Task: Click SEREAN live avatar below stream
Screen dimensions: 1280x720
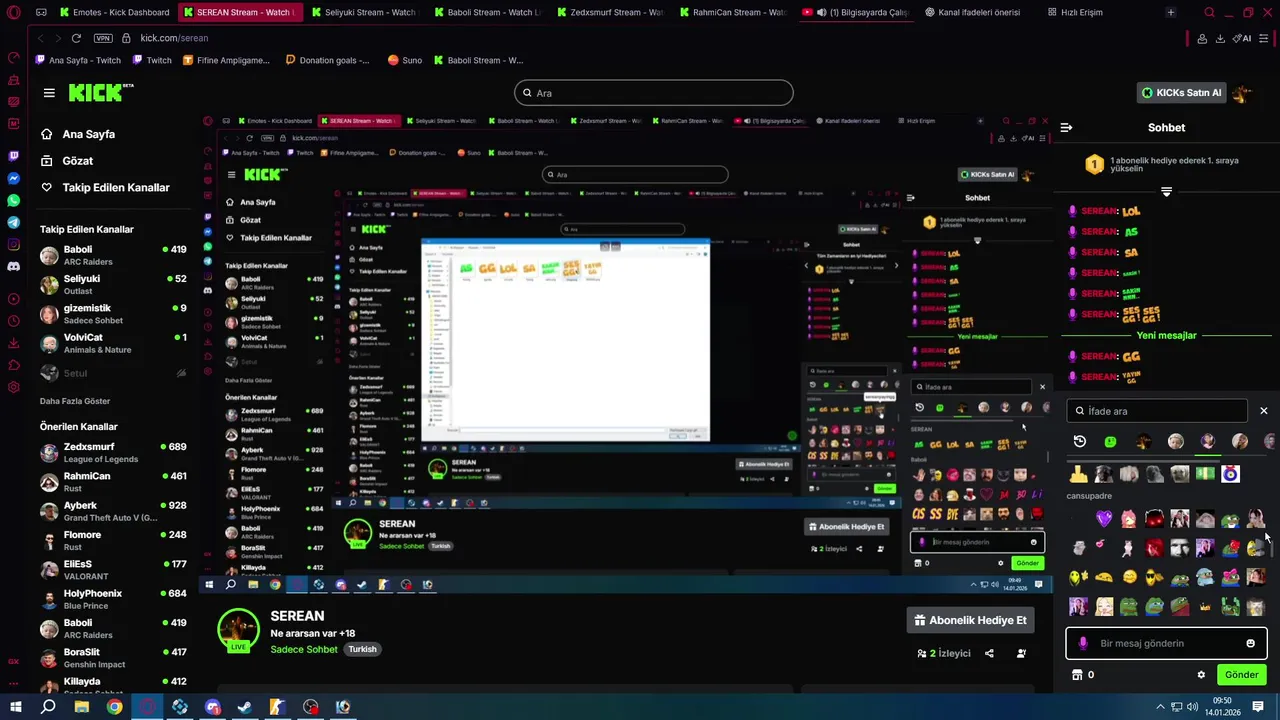Action: tap(238, 630)
